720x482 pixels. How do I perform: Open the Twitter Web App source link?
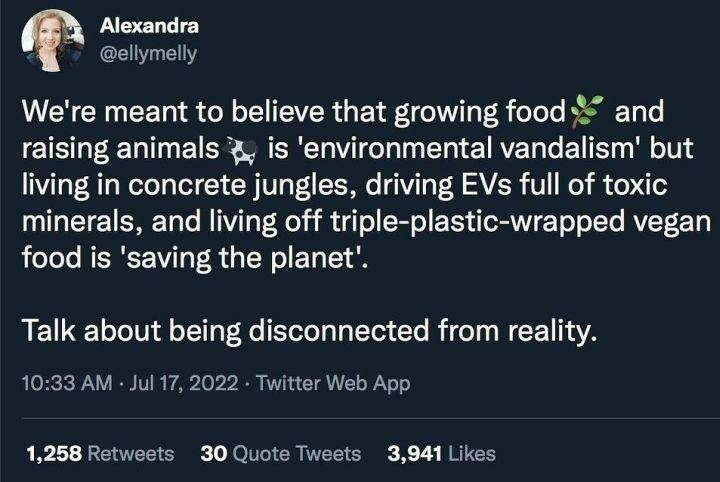pyautogui.click(x=333, y=384)
